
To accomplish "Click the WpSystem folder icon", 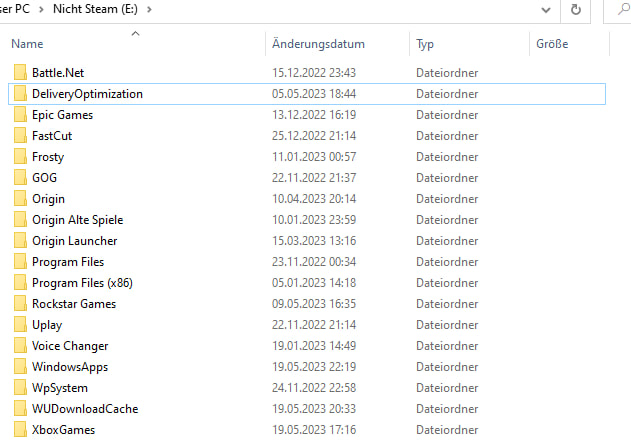I will click(x=20, y=388).
